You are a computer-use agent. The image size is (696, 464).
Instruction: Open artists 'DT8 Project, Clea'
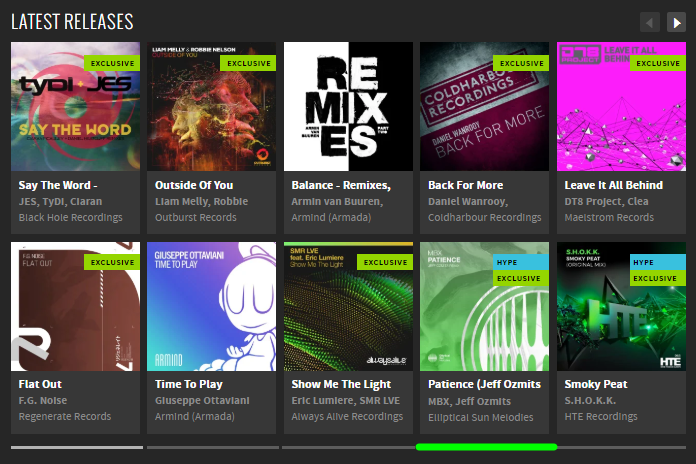pyautogui.click(x=606, y=202)
